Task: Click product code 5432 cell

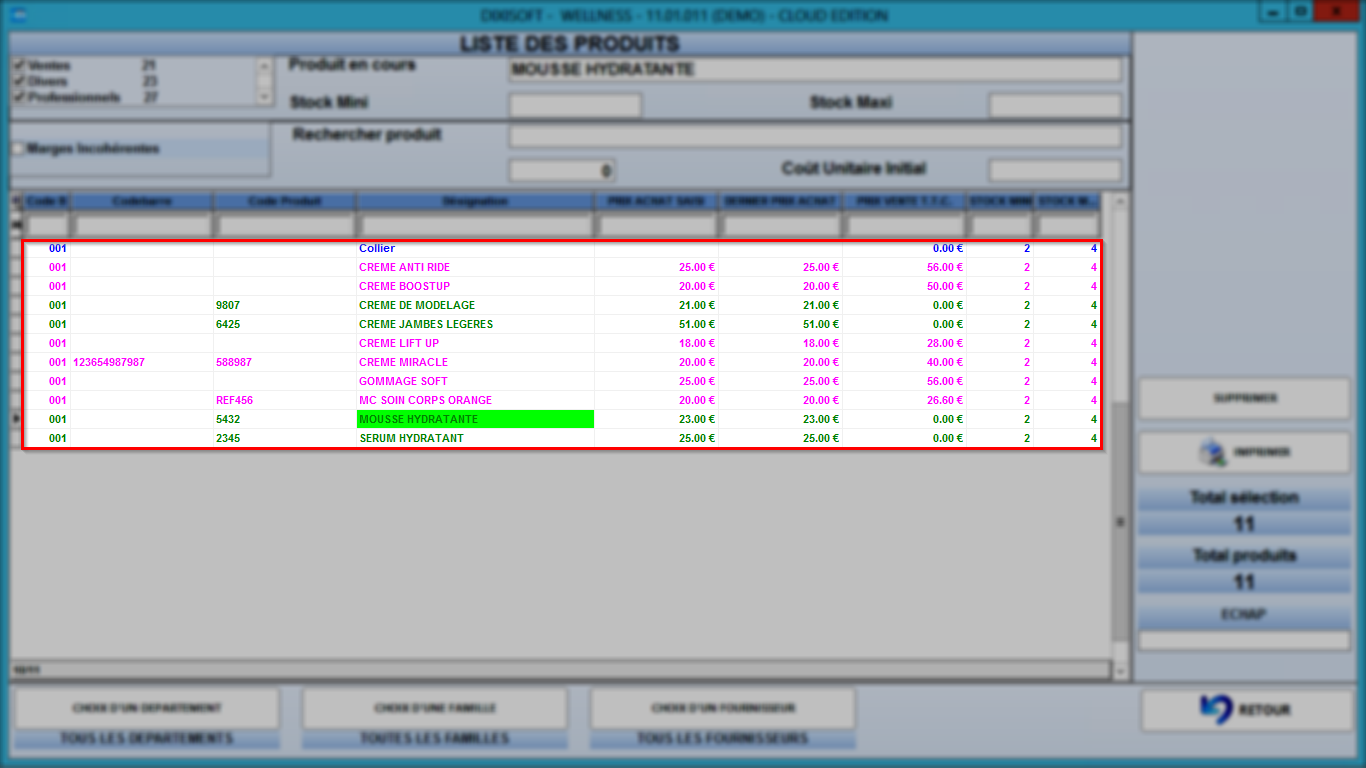Action: click(285, 419)
